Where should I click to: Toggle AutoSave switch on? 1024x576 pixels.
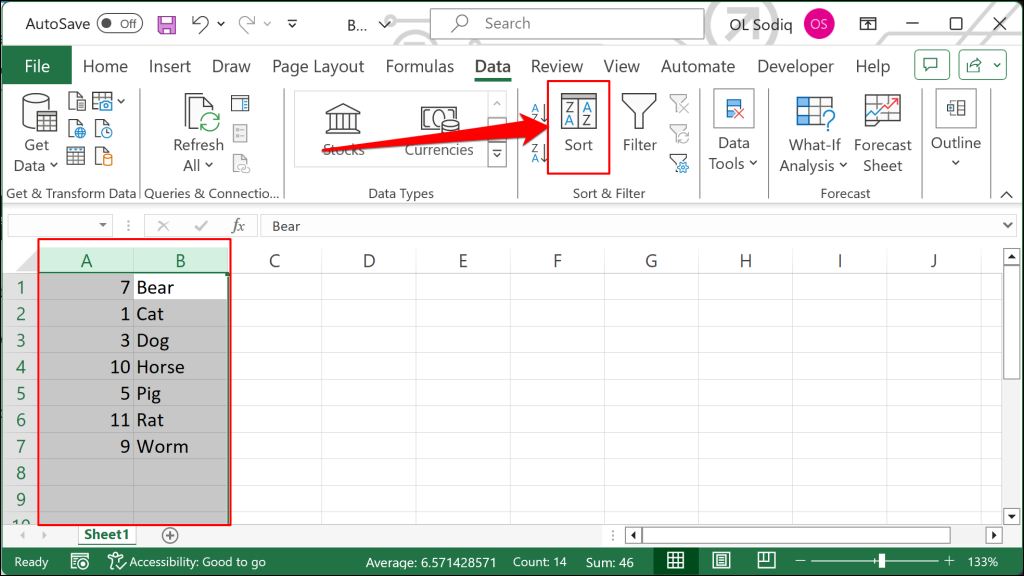coord(120,24)
